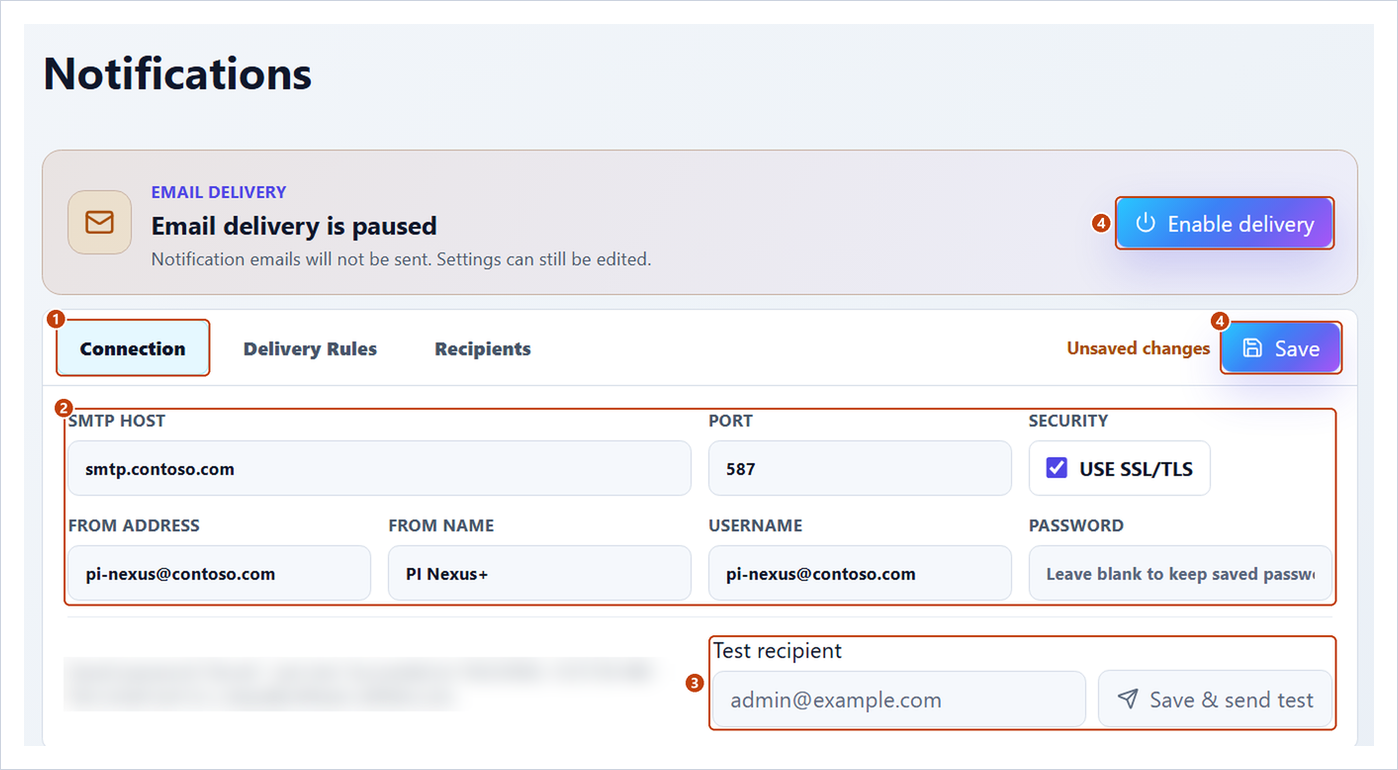Toggle the USE SSL/TLS checkbox
The image size is (1398, 770).
[1057, 468]
